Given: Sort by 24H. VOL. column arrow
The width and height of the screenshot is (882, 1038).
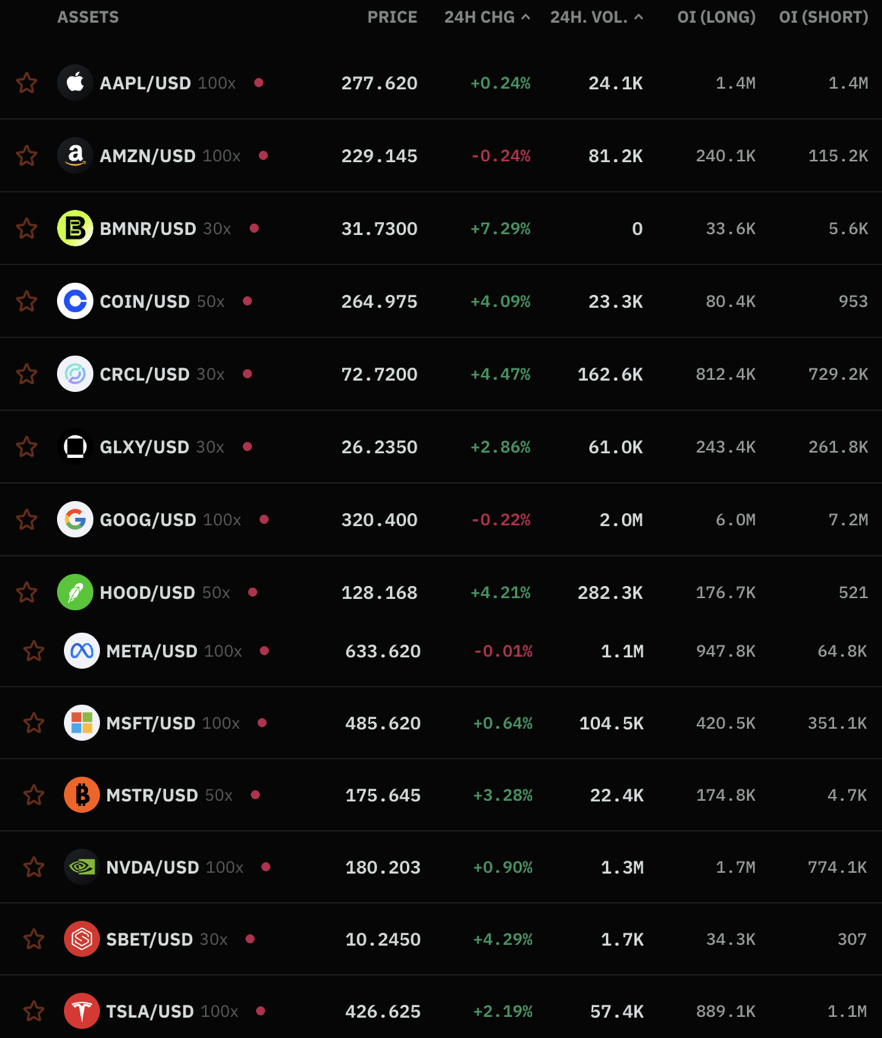Looking at the screenshot, I should (x=639, y=17).
